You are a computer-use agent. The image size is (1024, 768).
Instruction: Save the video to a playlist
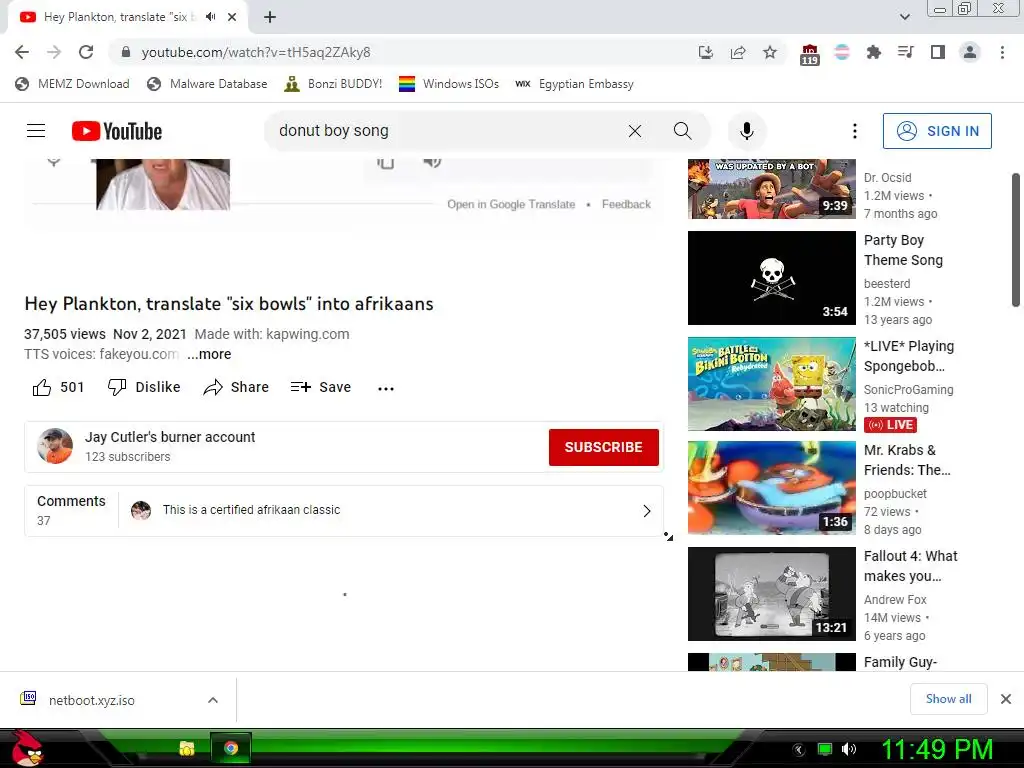321,387
